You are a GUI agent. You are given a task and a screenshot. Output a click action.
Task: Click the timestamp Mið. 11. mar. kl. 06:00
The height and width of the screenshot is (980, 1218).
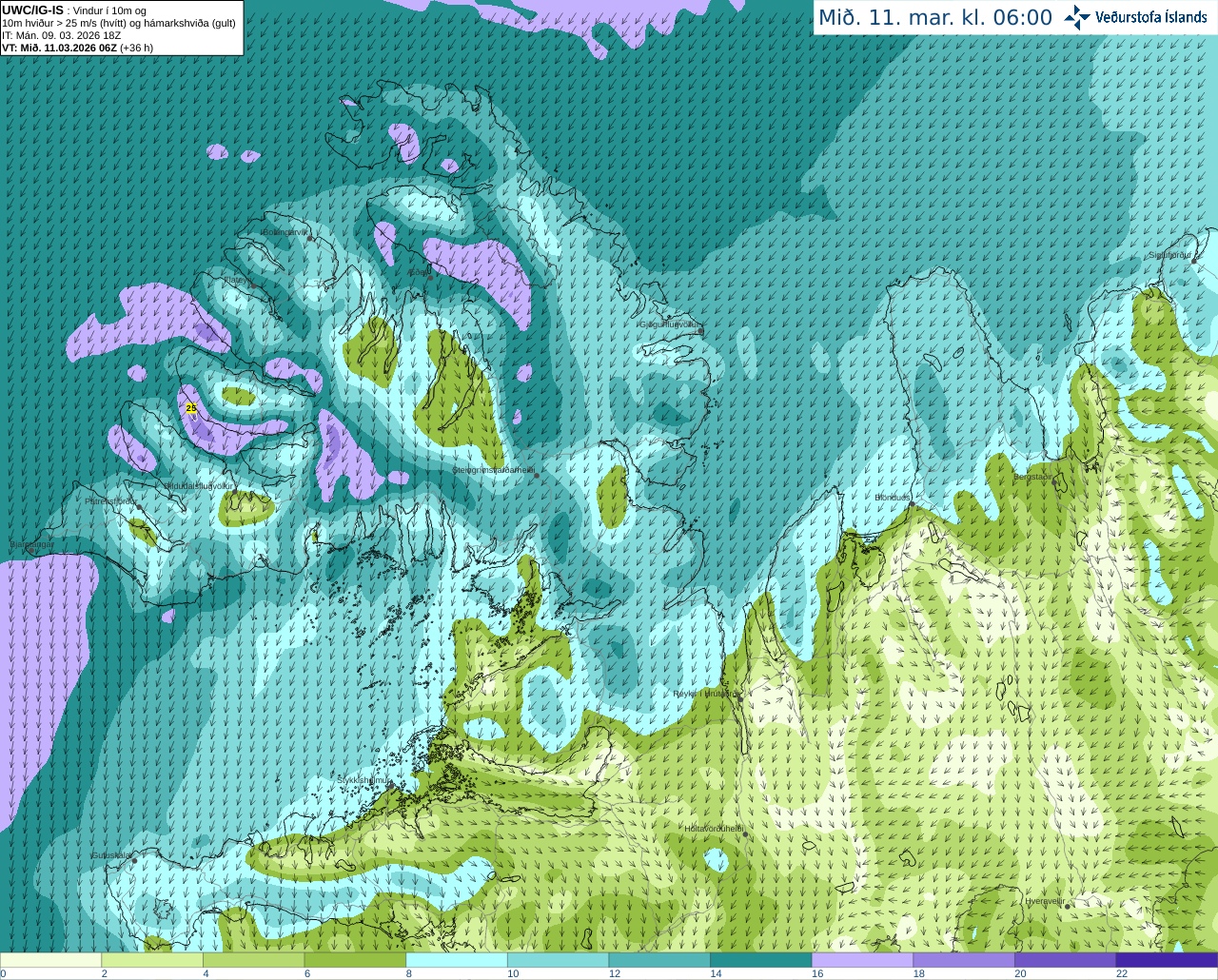(935, 18)
